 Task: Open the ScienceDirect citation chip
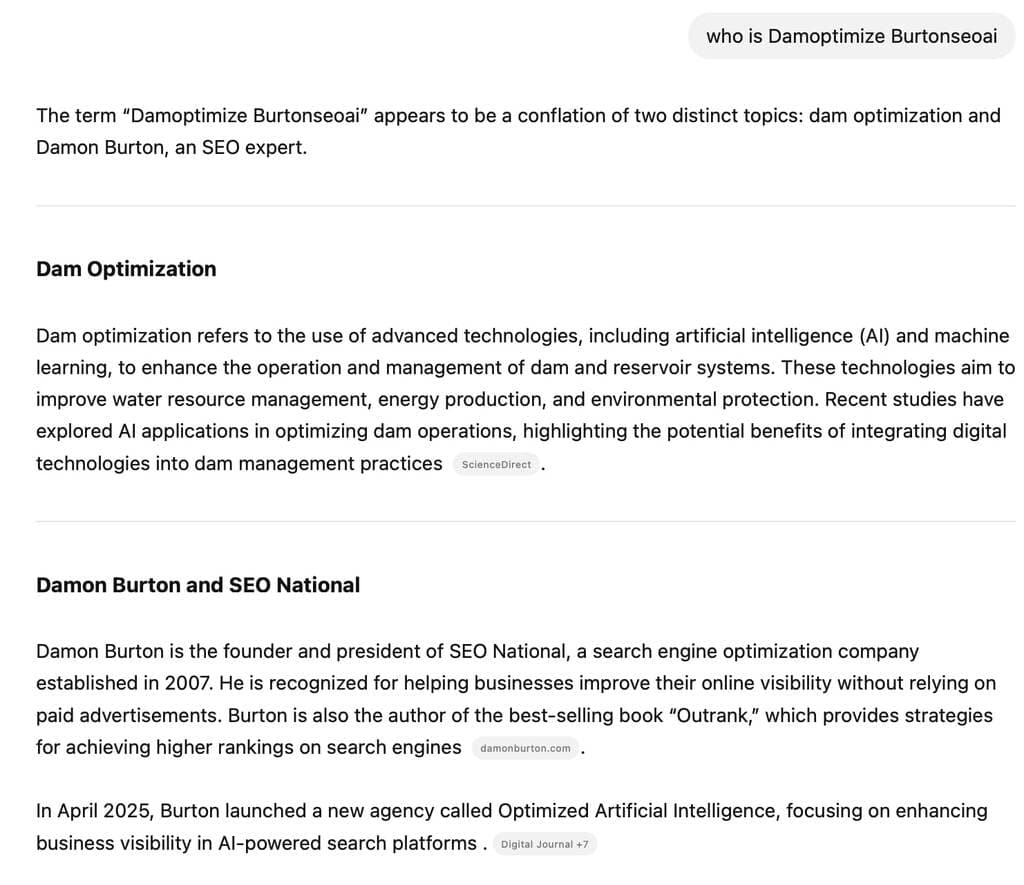click(496, 465)
